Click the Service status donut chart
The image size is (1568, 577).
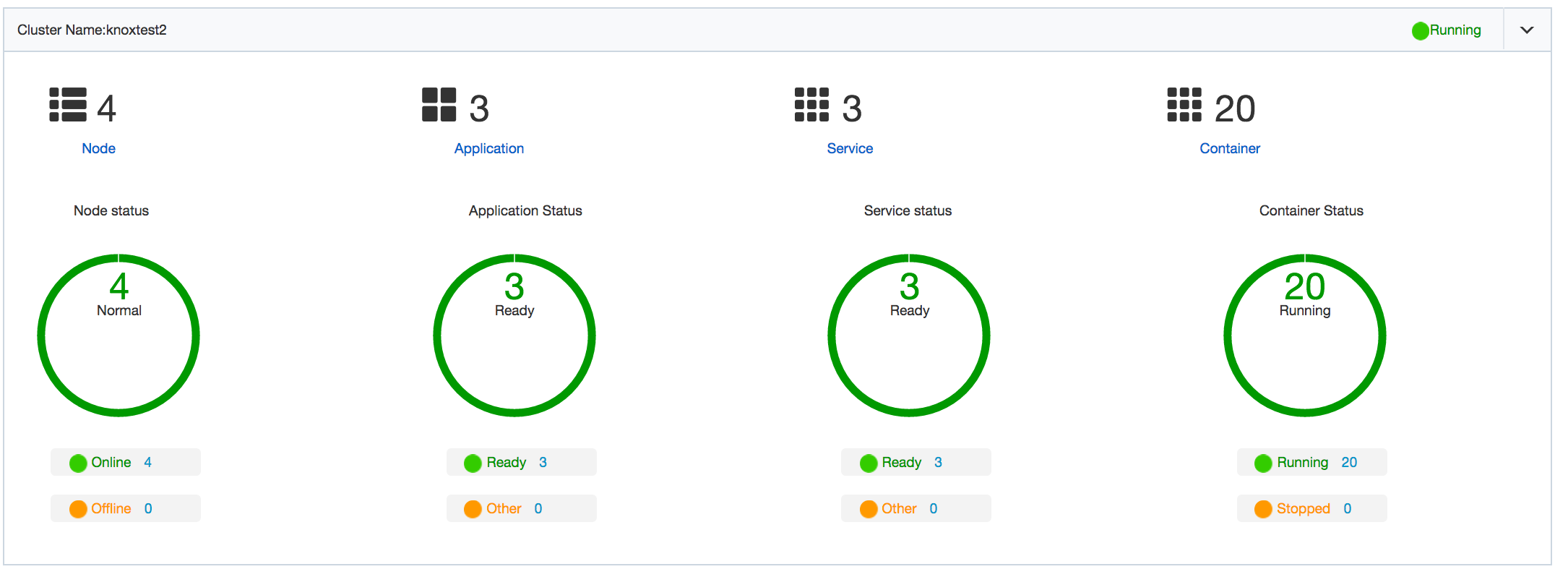(x=909, y=335)
